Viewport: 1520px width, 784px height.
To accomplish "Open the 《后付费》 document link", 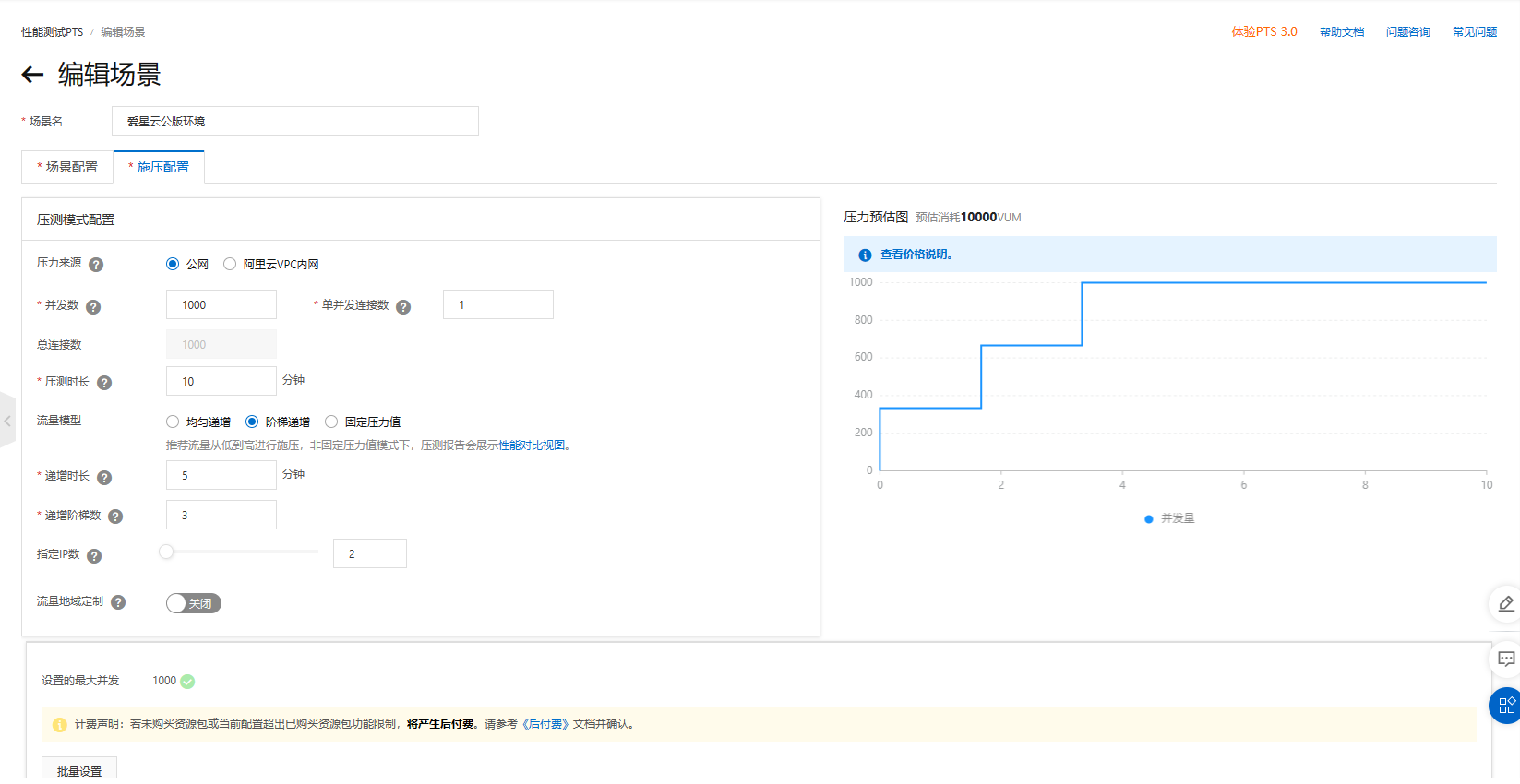I will tap(545, 724).
